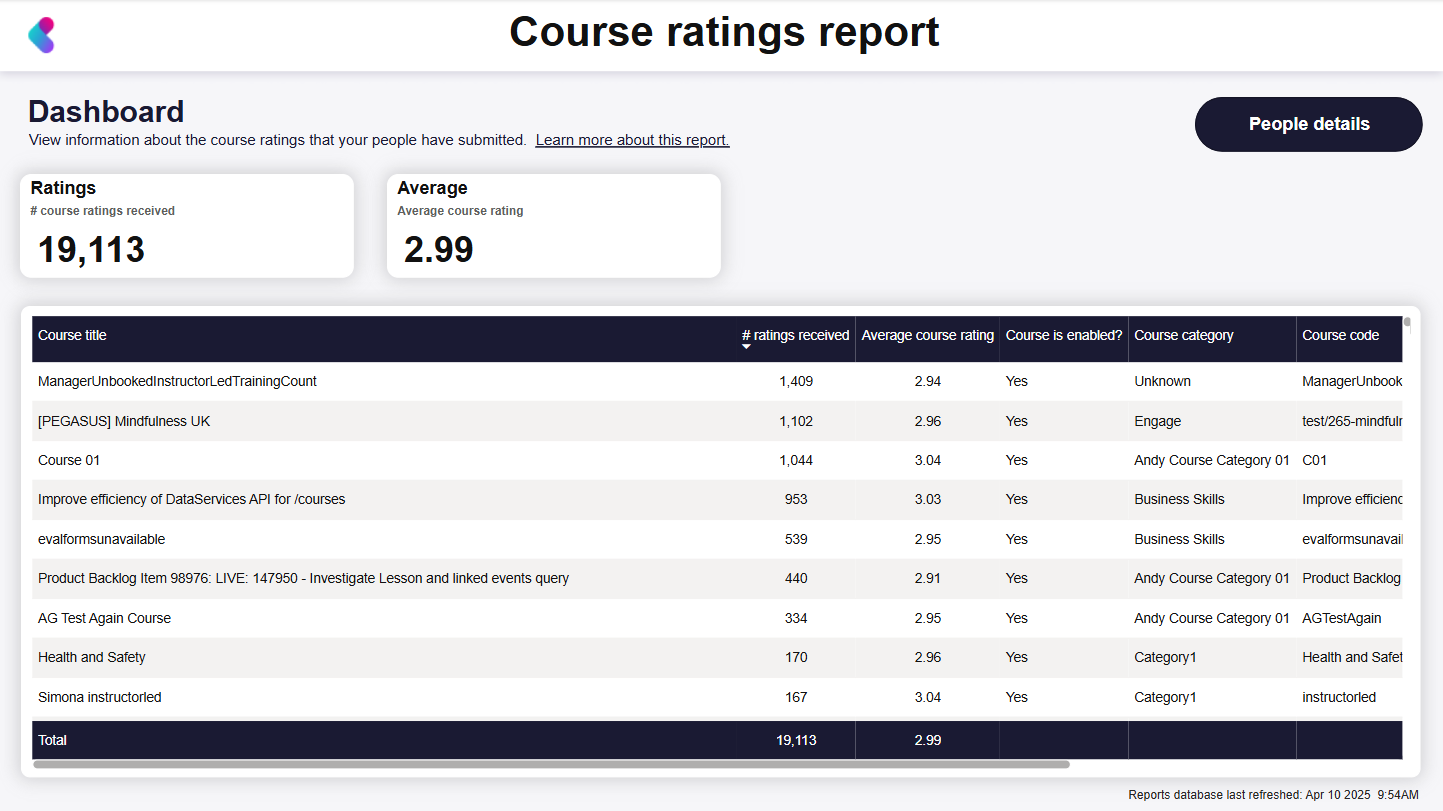The image size is (1443, 811).
Task: Select the "Simona instructorled" course row
Action: click(x=400, y=697)
